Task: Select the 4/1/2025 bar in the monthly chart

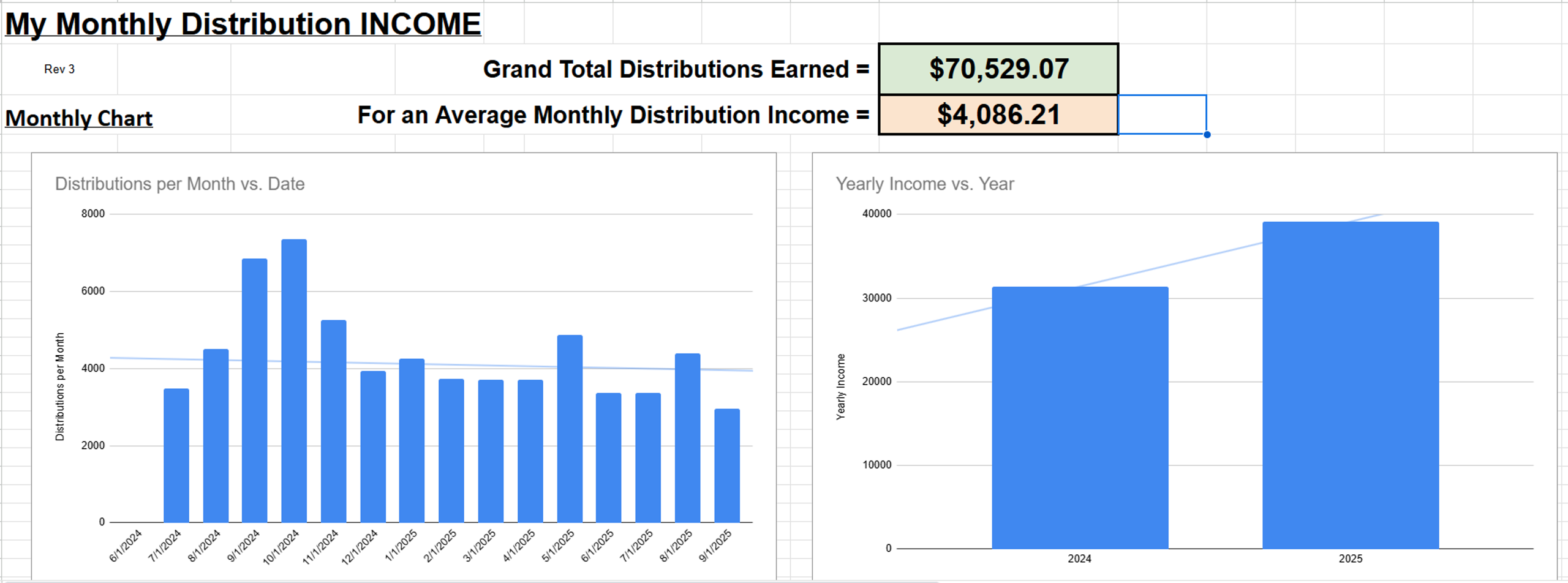Action: coord(530,451)
